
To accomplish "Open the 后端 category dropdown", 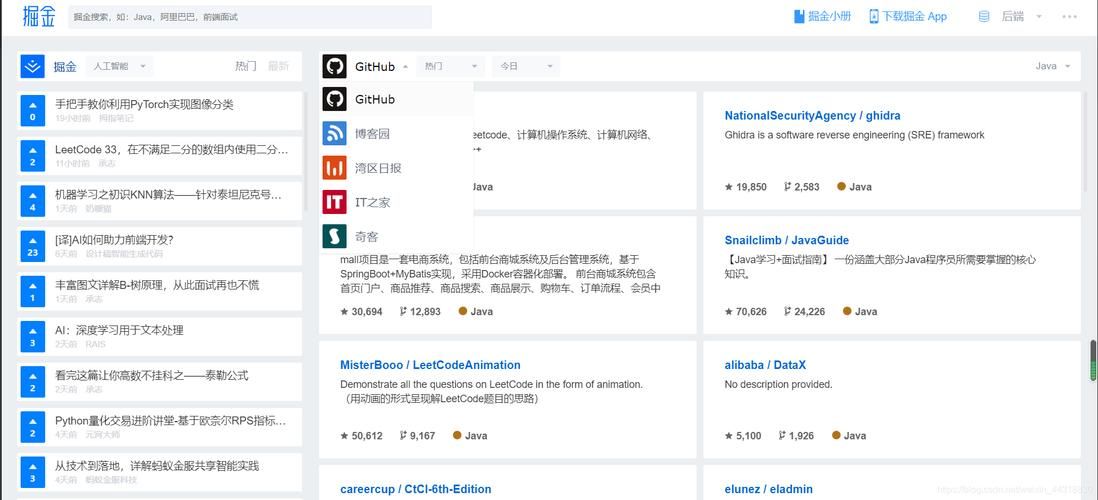I will 1022,16.
